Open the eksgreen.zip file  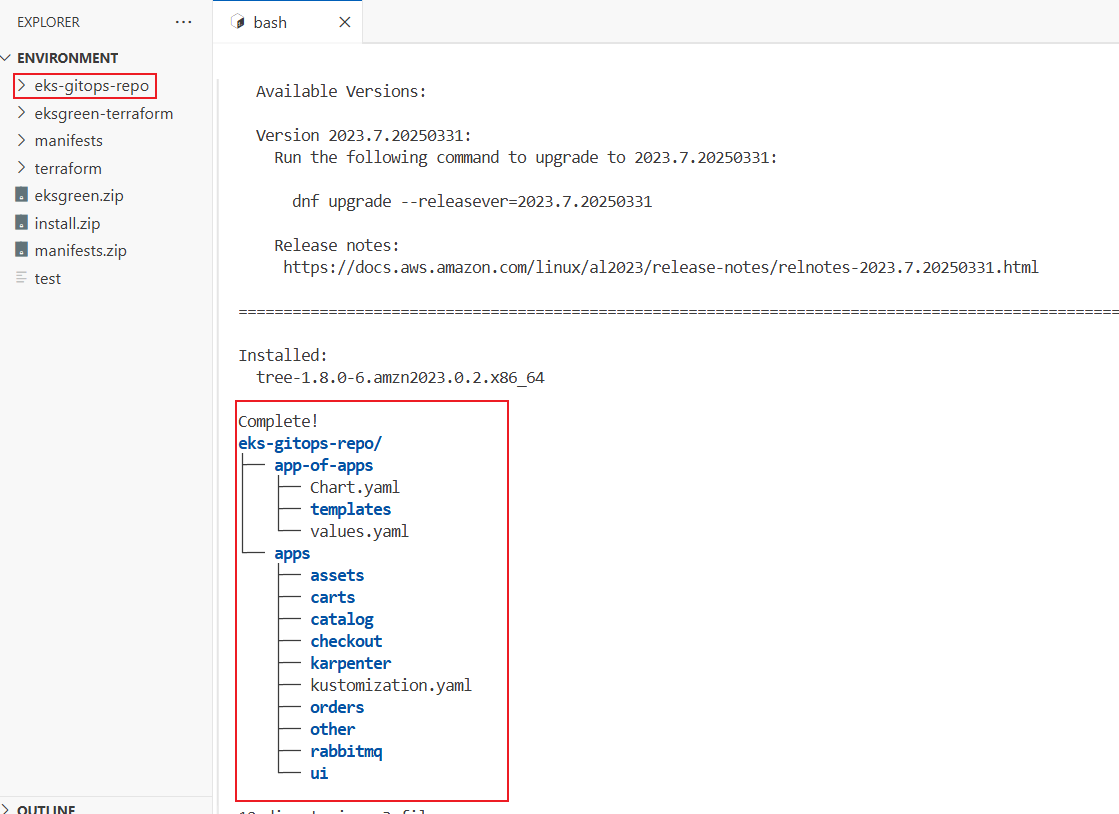[79, 195]
